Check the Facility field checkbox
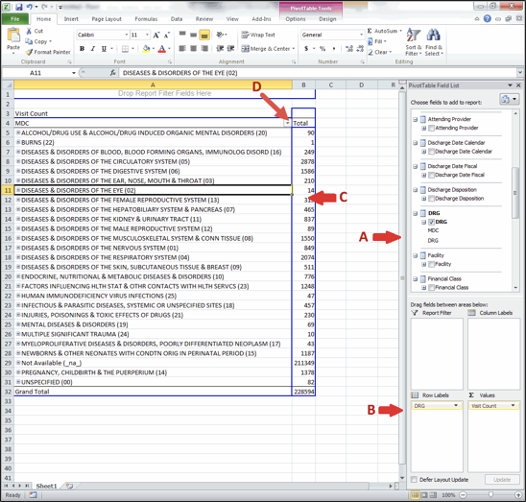Viewport: 526px width, 502px height. click(x=432, y=264)
